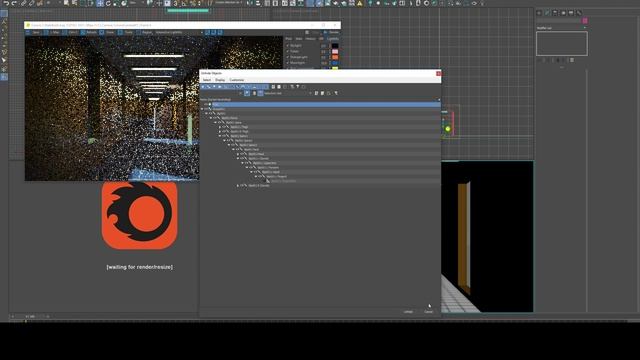Open the Modifier List dropdown
The width and height of the screenshot is (640, 360).
coord(562,28)
